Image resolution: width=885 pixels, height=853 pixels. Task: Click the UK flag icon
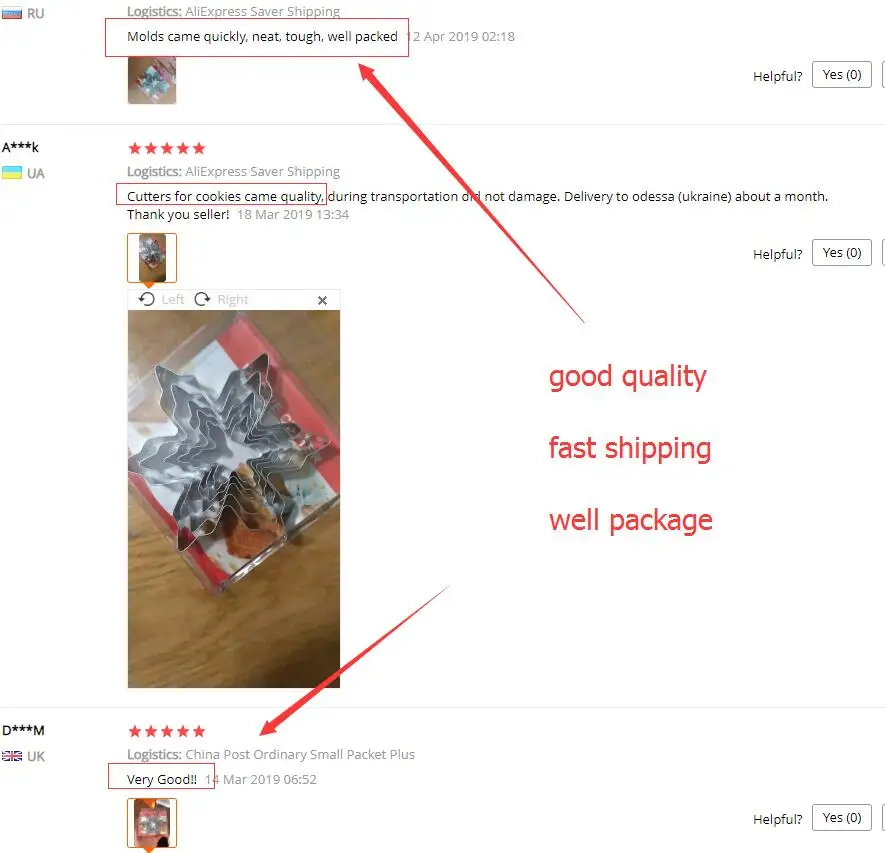[x=12, y=756]
